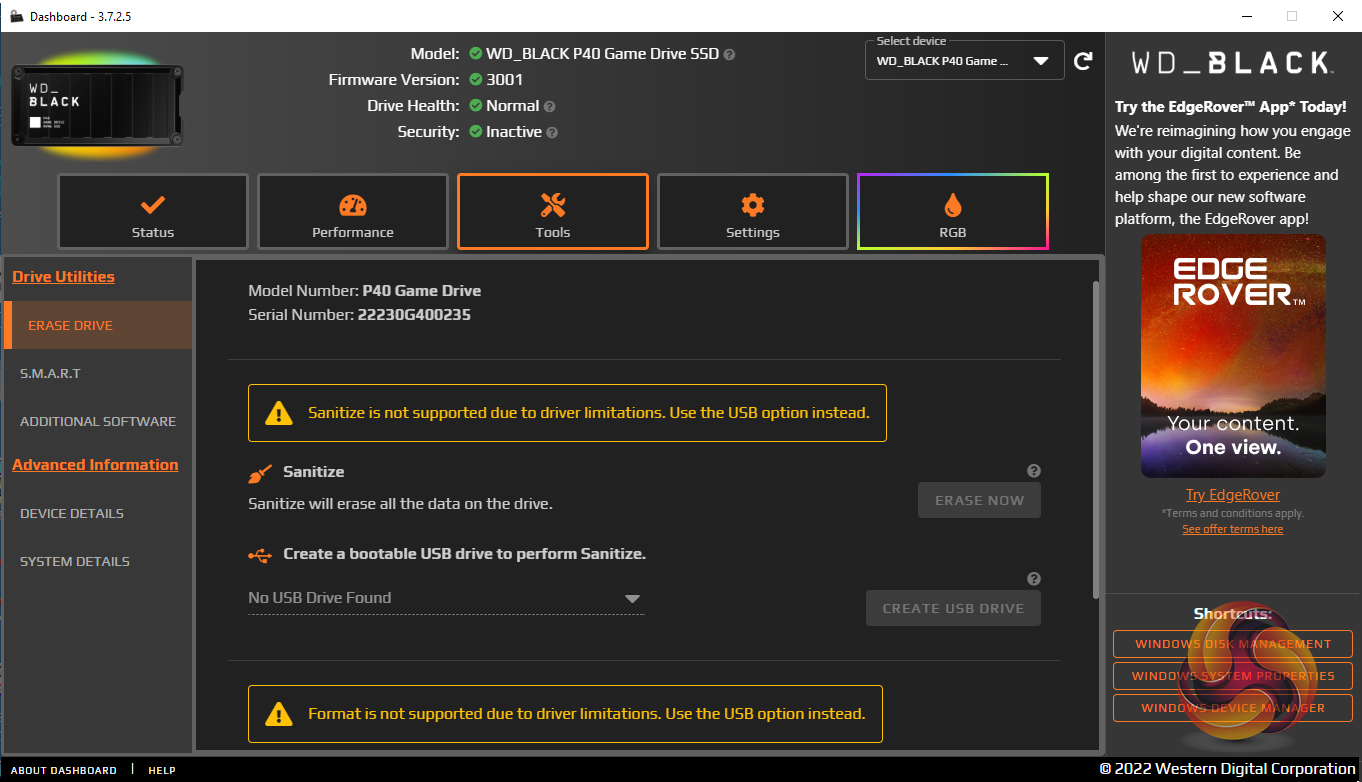Click warning icon in Format notice

pyautogui.click(x=278, y=714)
